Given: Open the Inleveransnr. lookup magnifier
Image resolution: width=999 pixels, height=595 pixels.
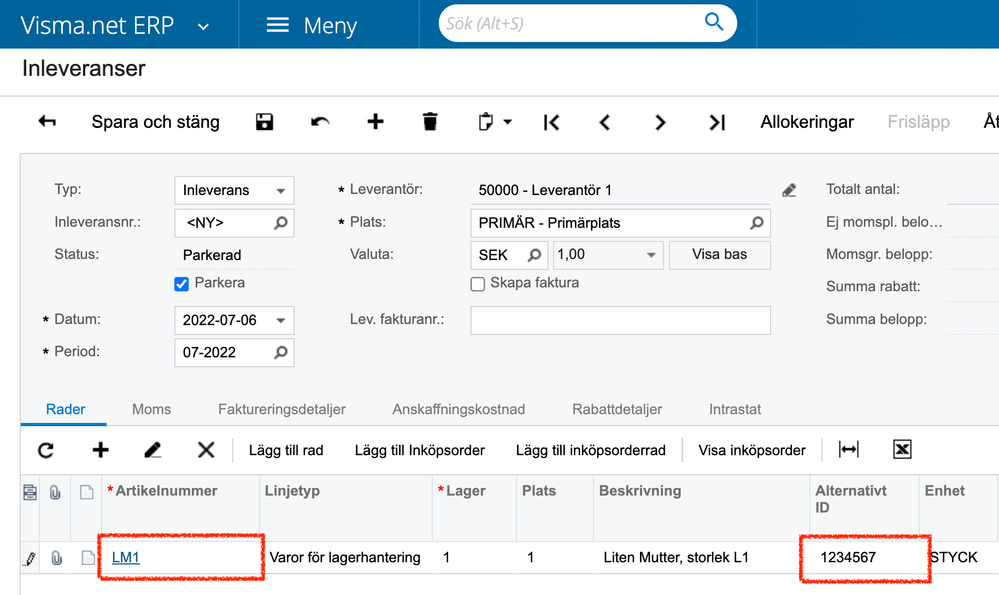Looking at the screenshot, I should (280, 222).
